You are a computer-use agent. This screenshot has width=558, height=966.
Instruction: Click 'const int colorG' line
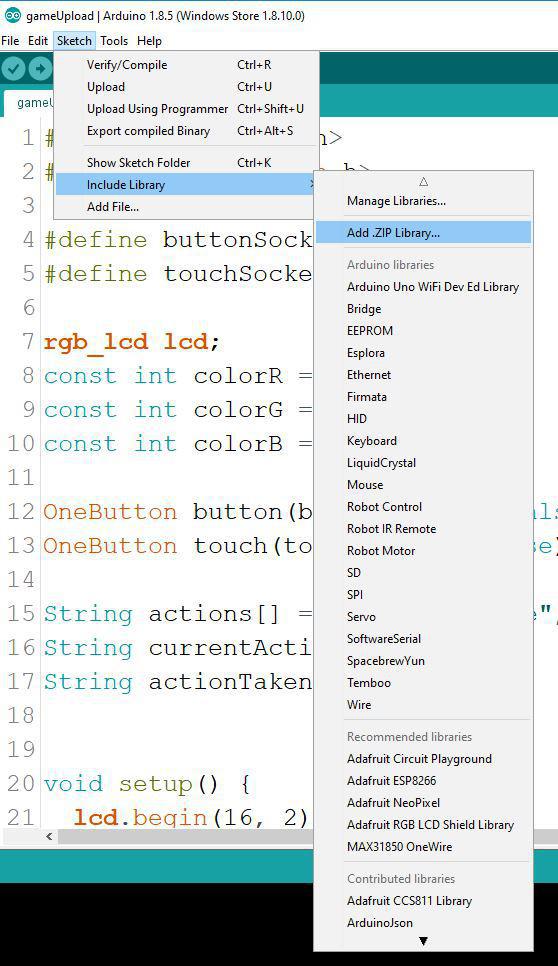point(177,410)
